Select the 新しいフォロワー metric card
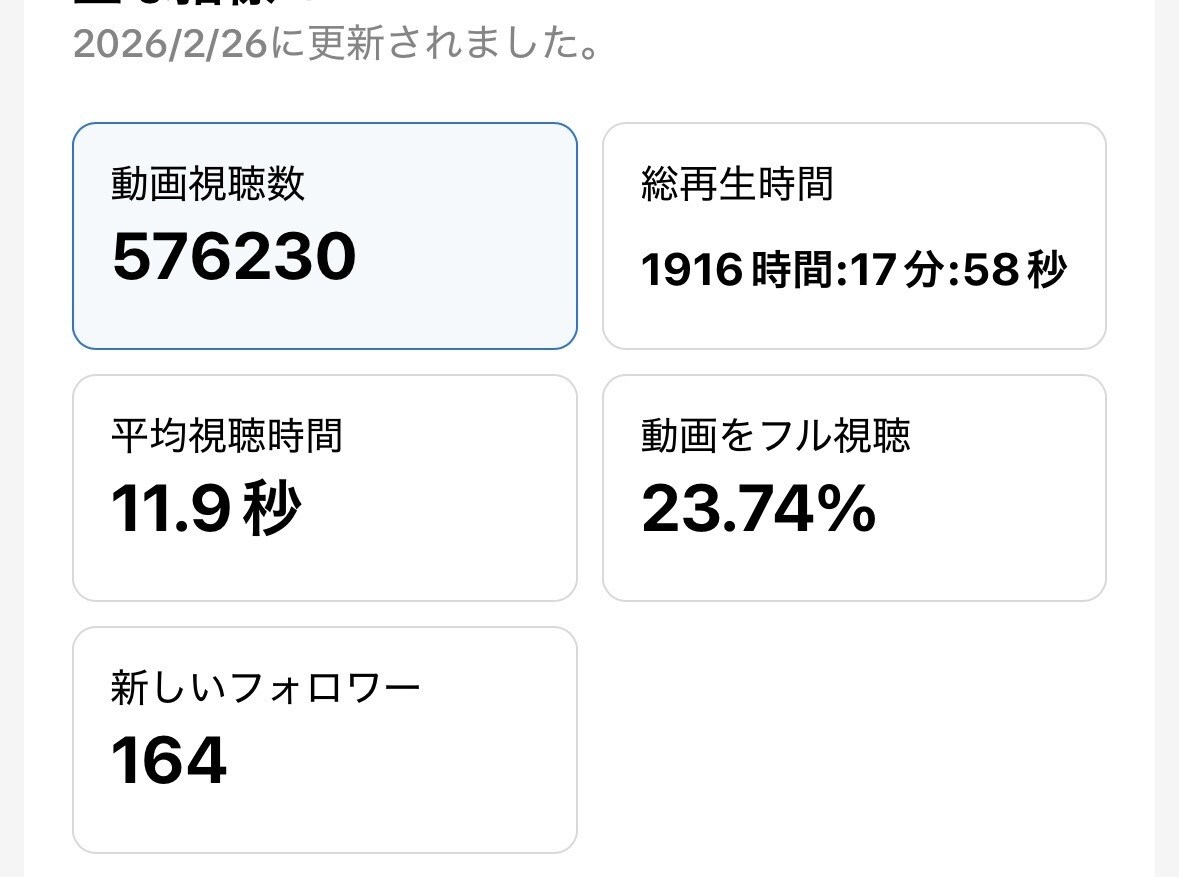Screen dimensions: 1179x877 [325, 740]
